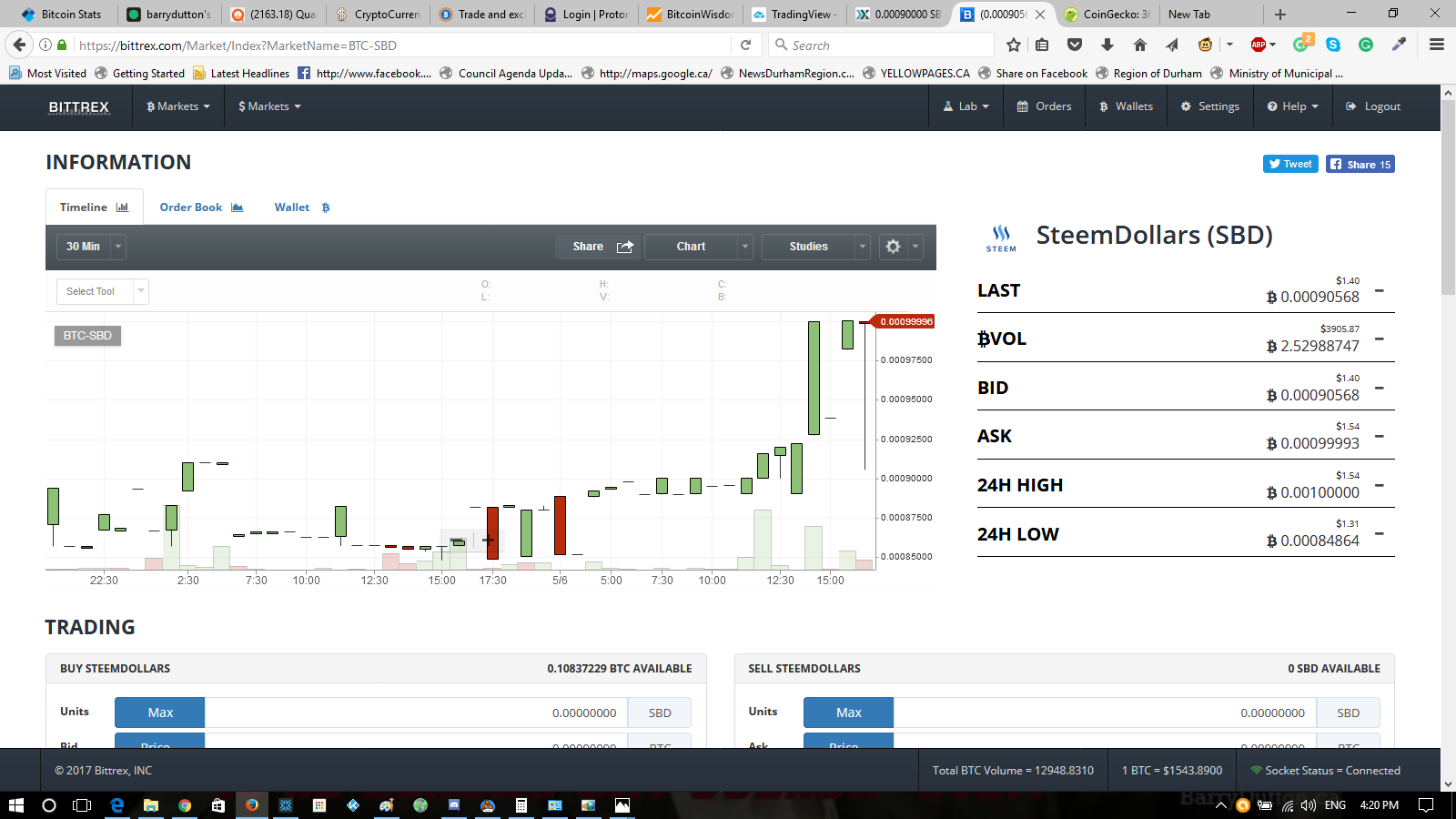
Task: Collapse the BVOL volume row
Action: [1380, 339]
